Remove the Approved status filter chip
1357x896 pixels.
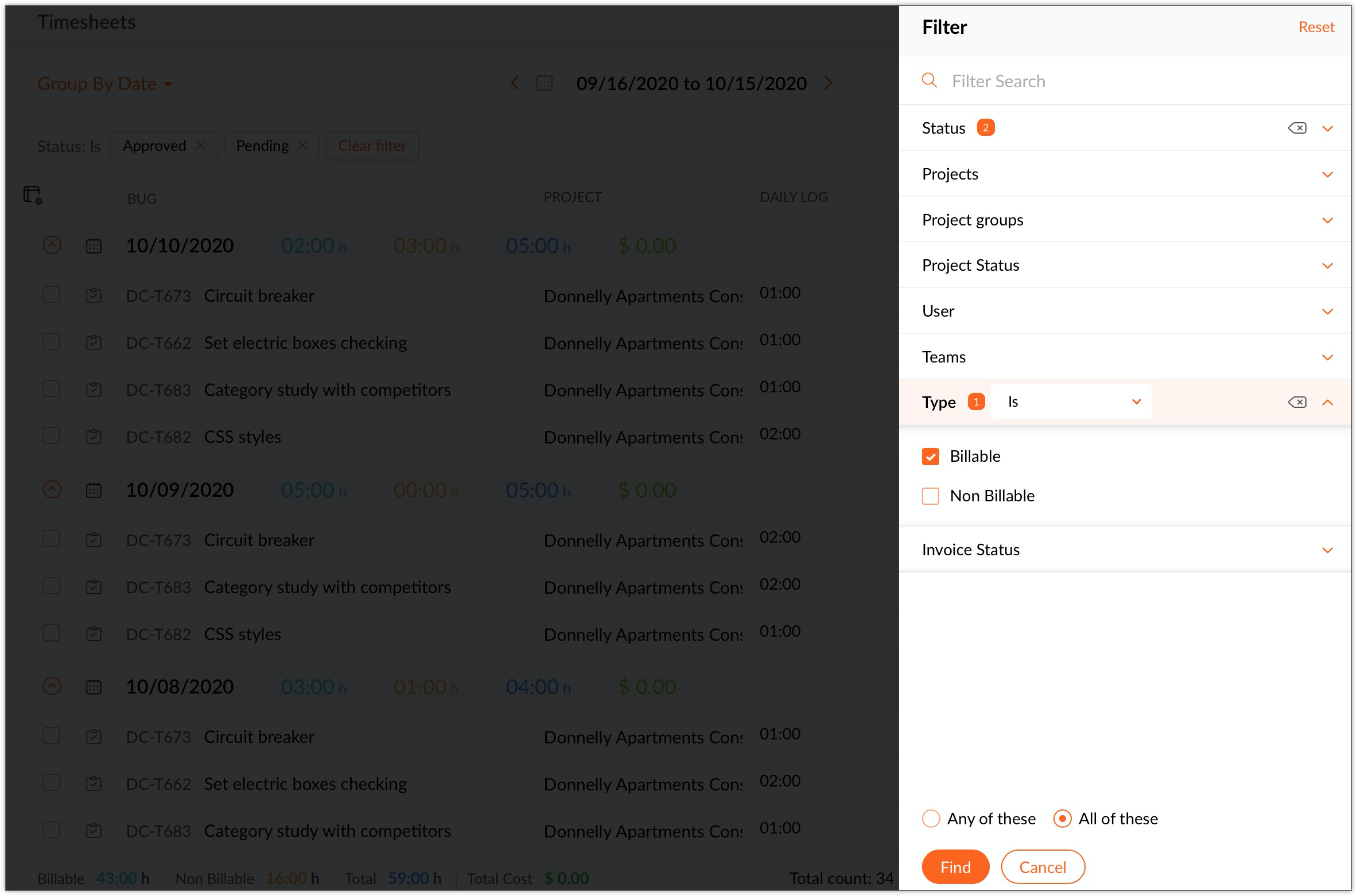[200, 146]
